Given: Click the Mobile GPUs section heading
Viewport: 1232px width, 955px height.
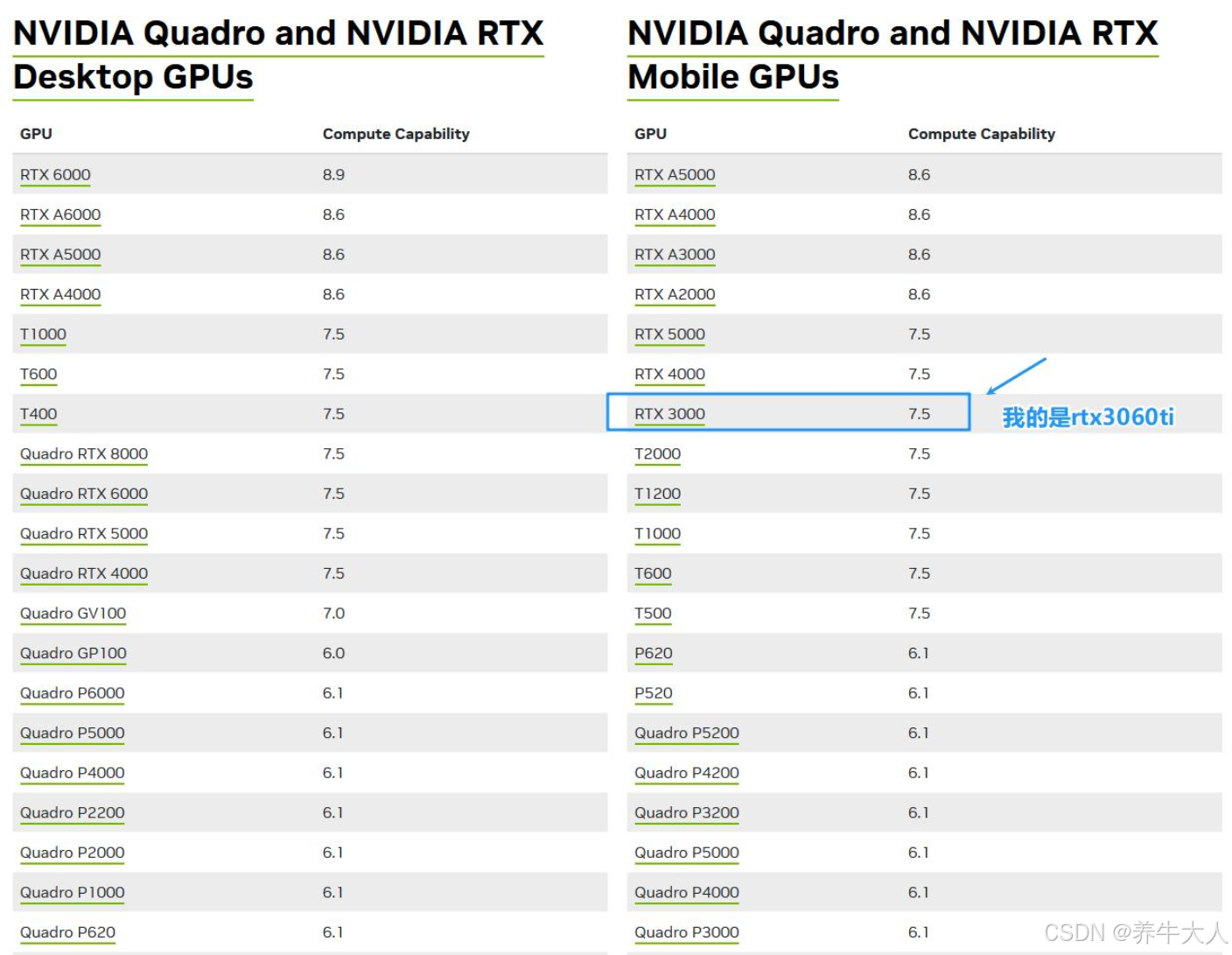Looking at the screenshot, I should [892, 55].
